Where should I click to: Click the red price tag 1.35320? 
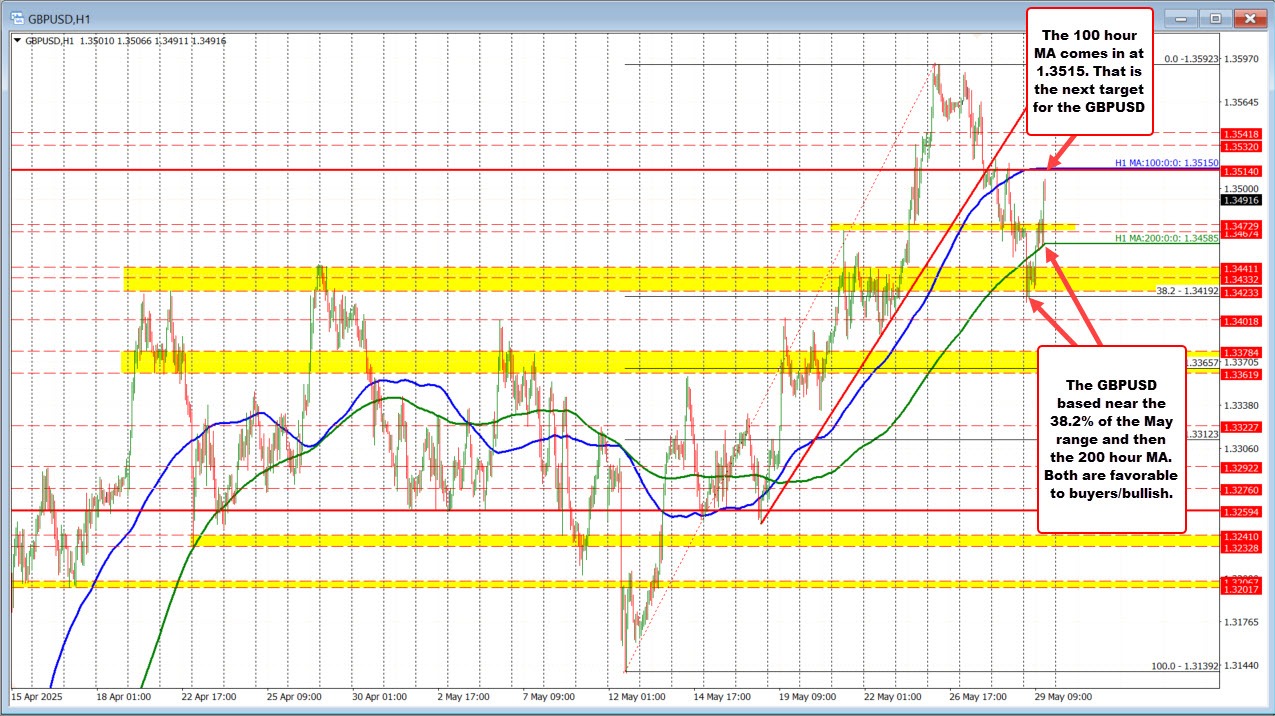[1241, 145]
